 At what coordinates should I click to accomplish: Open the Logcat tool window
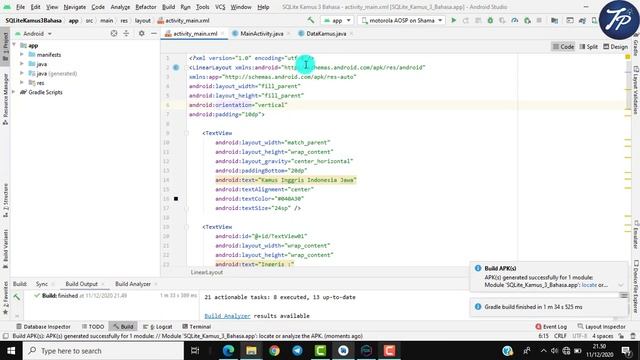tap(158, 327)
